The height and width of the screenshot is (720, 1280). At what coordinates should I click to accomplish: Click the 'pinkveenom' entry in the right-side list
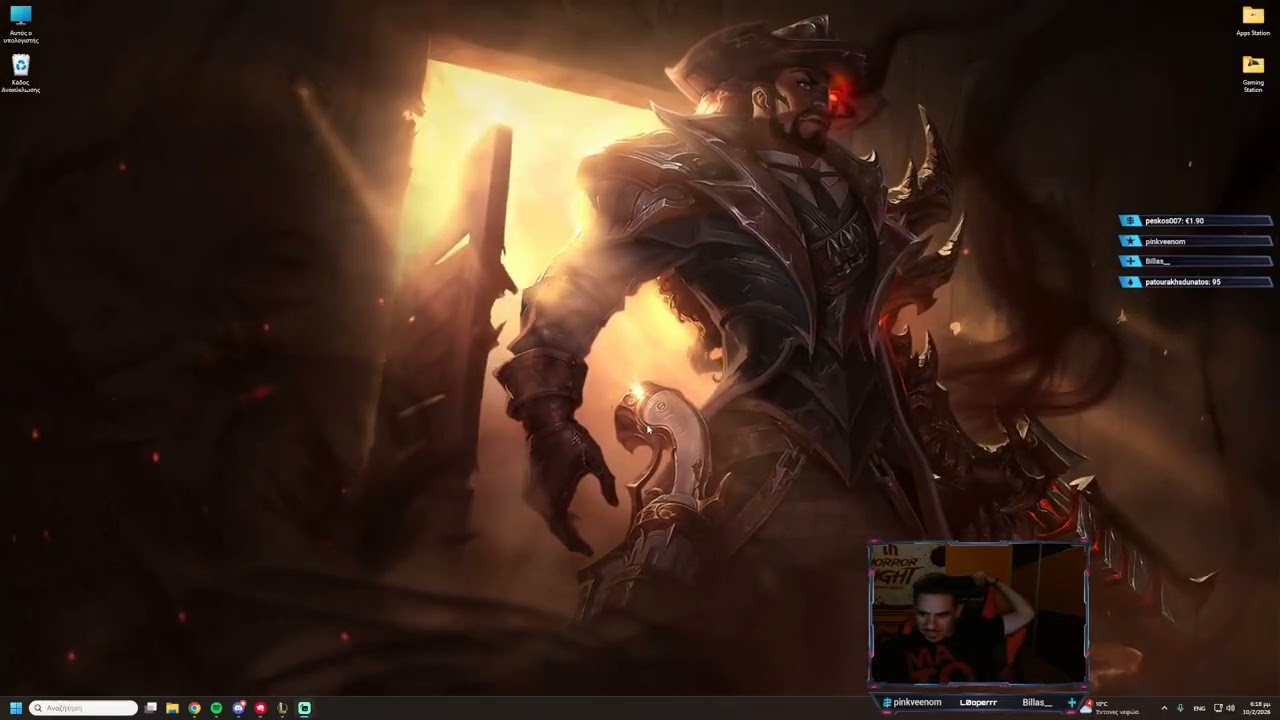pyautogui.click(x=1195, y=241)
